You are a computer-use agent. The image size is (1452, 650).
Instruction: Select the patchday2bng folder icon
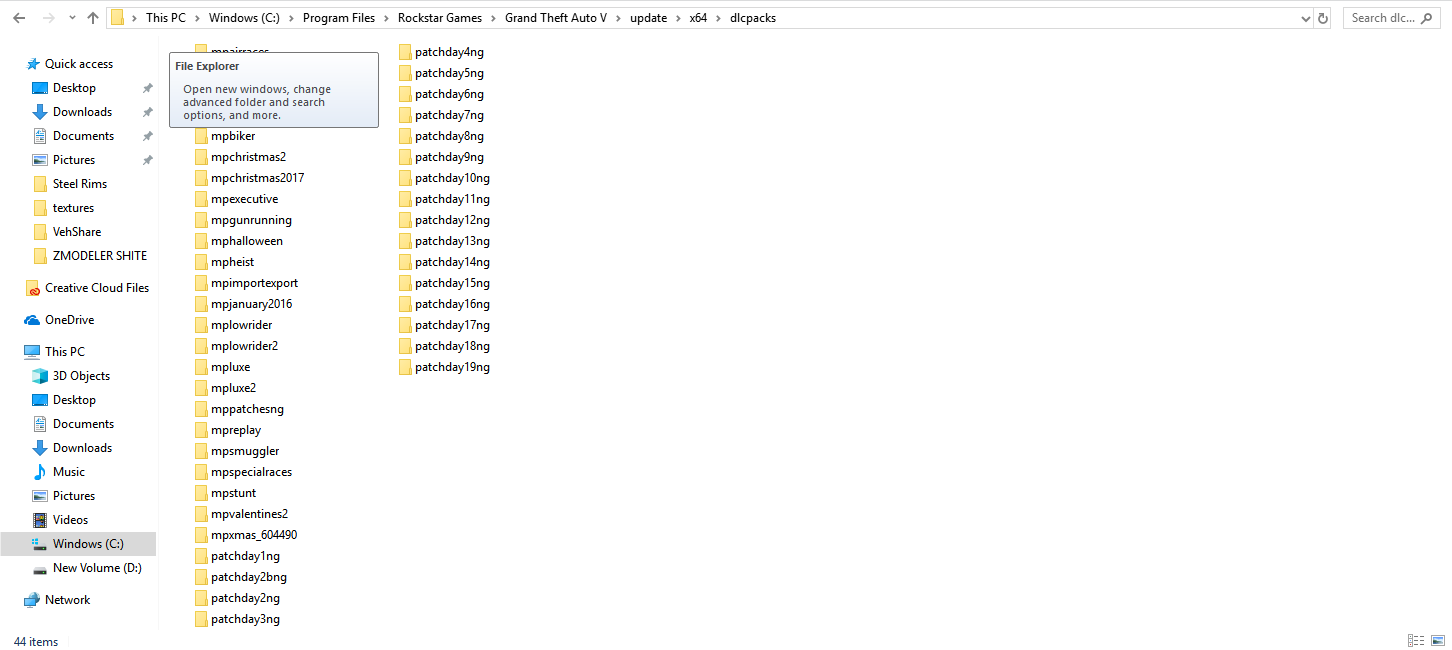(x=201, y=577)
